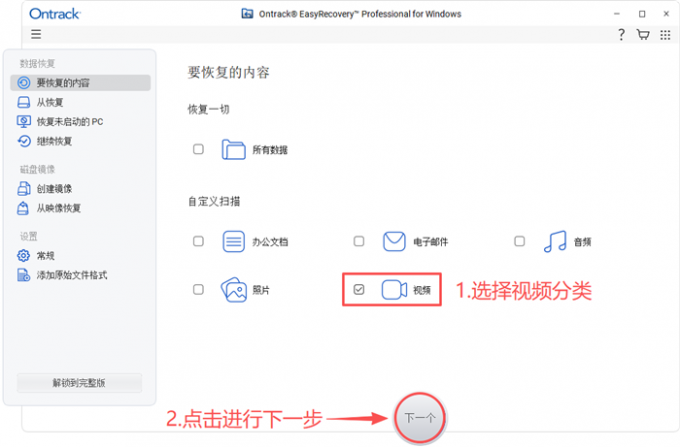680x447 pixels.
Task: Uncheck the 视频 checkbox
Action: click(x=359, y=289)
